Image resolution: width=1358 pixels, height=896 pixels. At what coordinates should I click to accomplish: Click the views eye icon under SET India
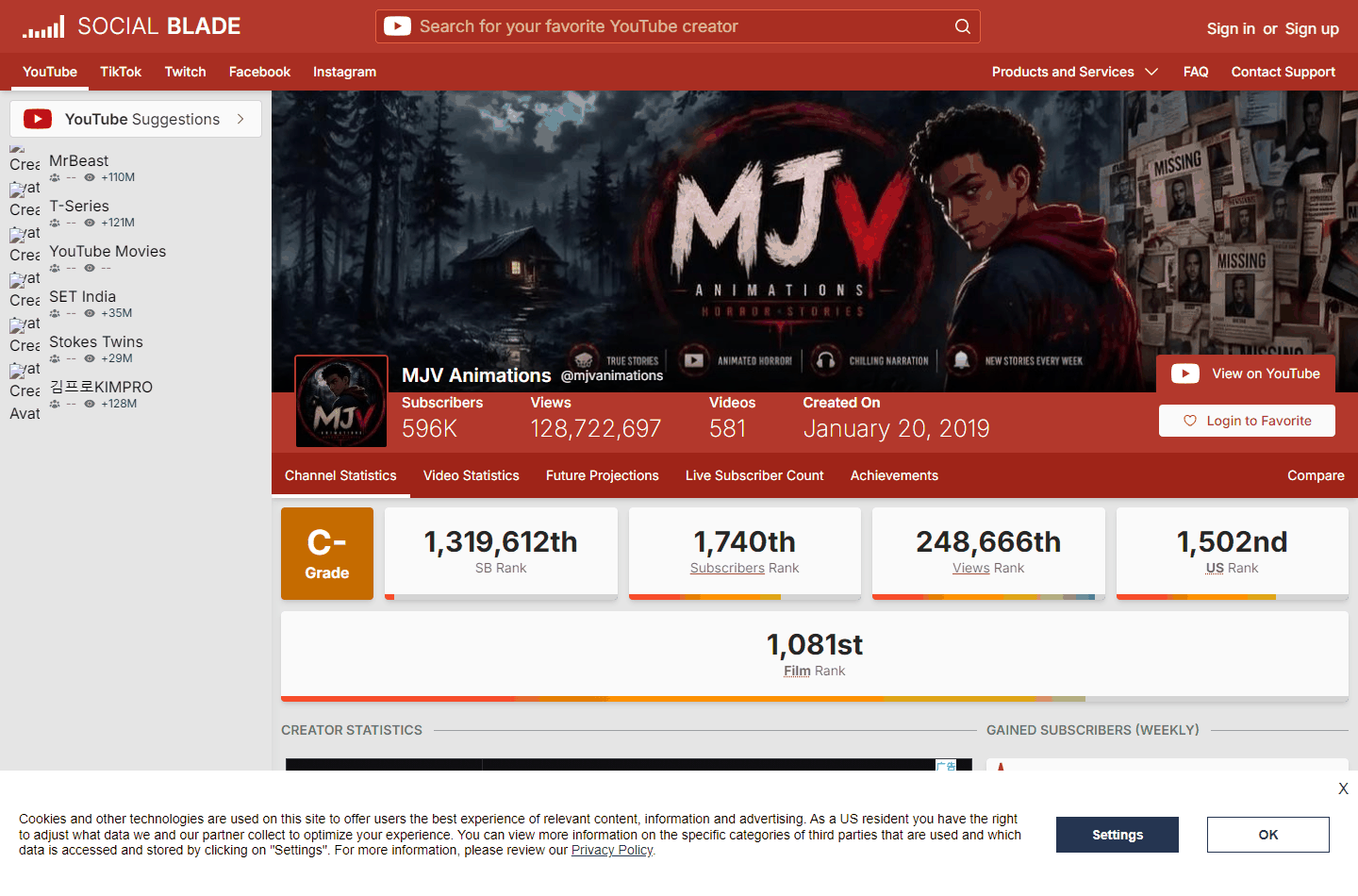(90, 313)
